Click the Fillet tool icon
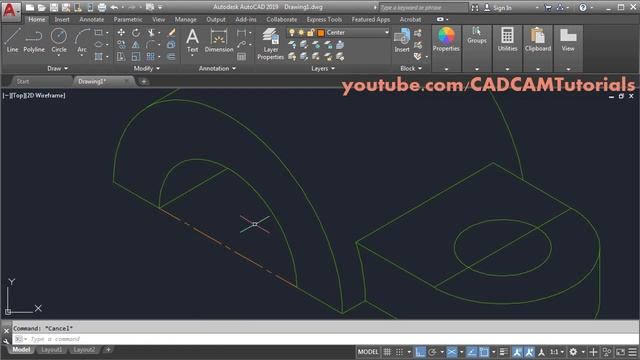Screen dimensions: 640x360 (x=151, y=44)
